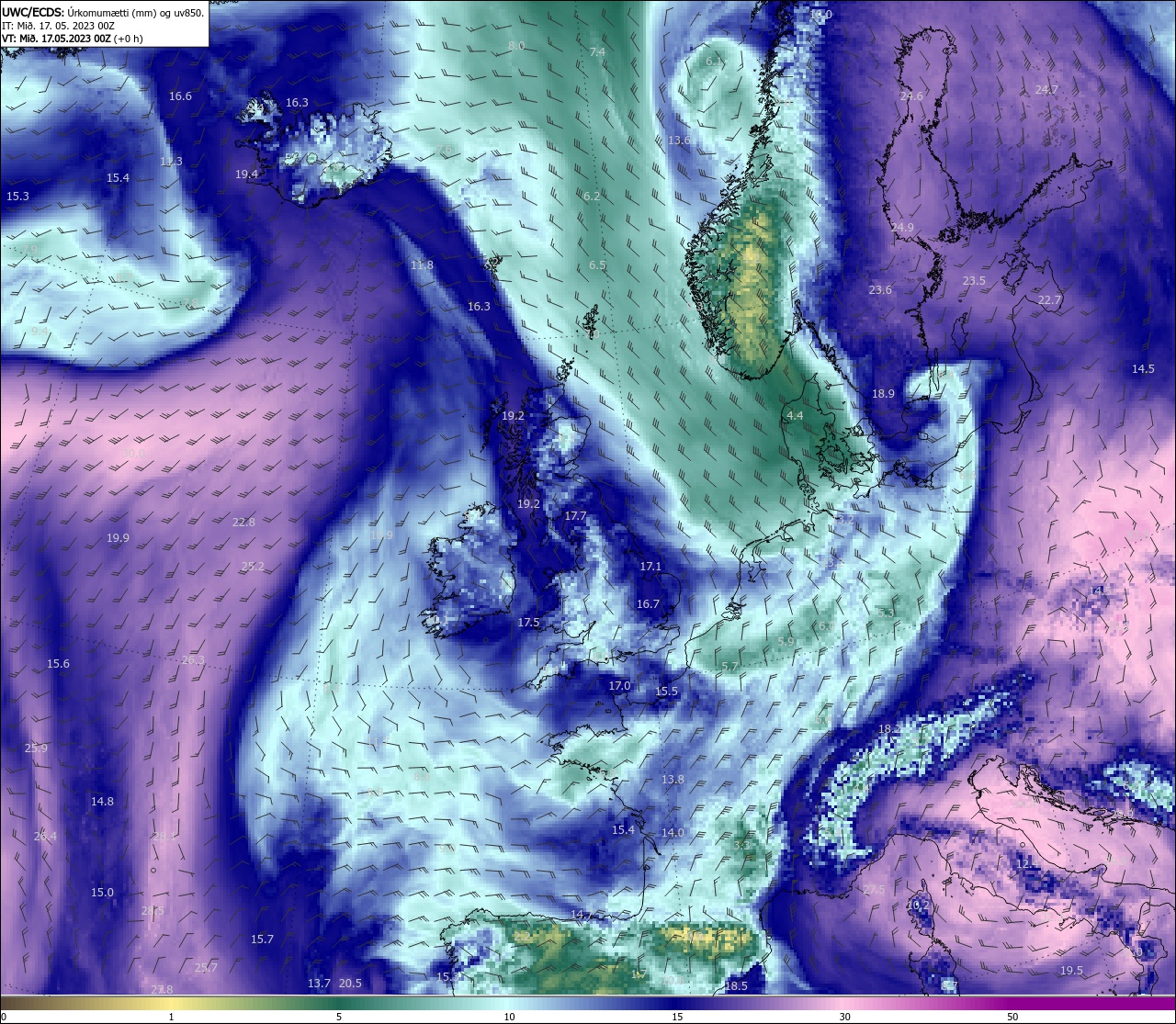Click the map value 16.6

180,96
